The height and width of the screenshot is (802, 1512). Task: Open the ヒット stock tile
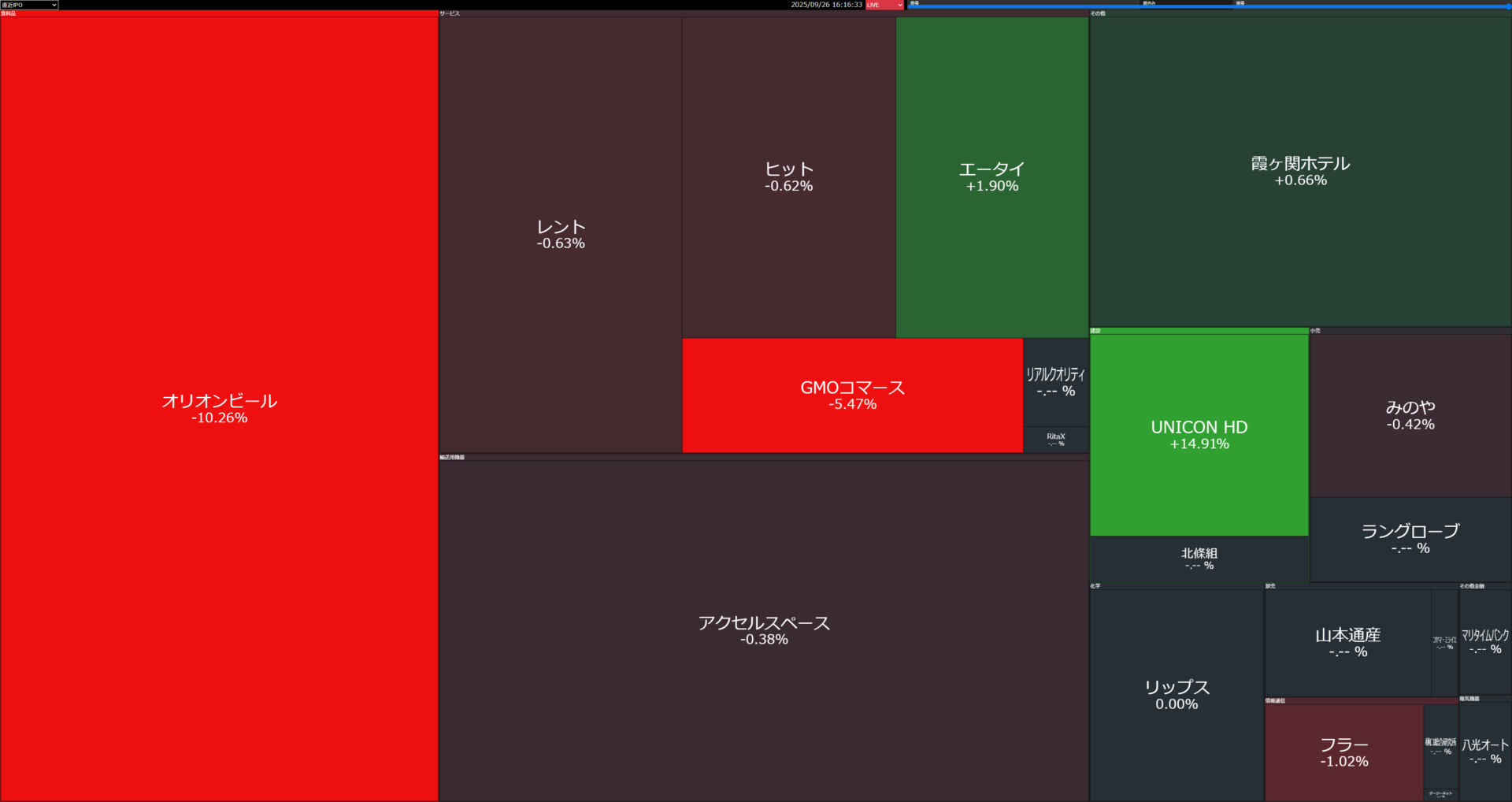[788, 176]
